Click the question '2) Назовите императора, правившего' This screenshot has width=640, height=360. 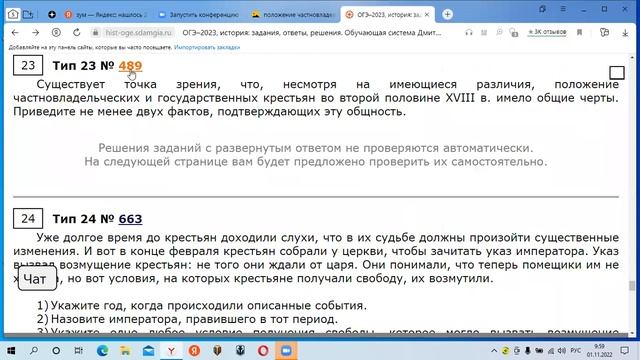tap(187, 319)
